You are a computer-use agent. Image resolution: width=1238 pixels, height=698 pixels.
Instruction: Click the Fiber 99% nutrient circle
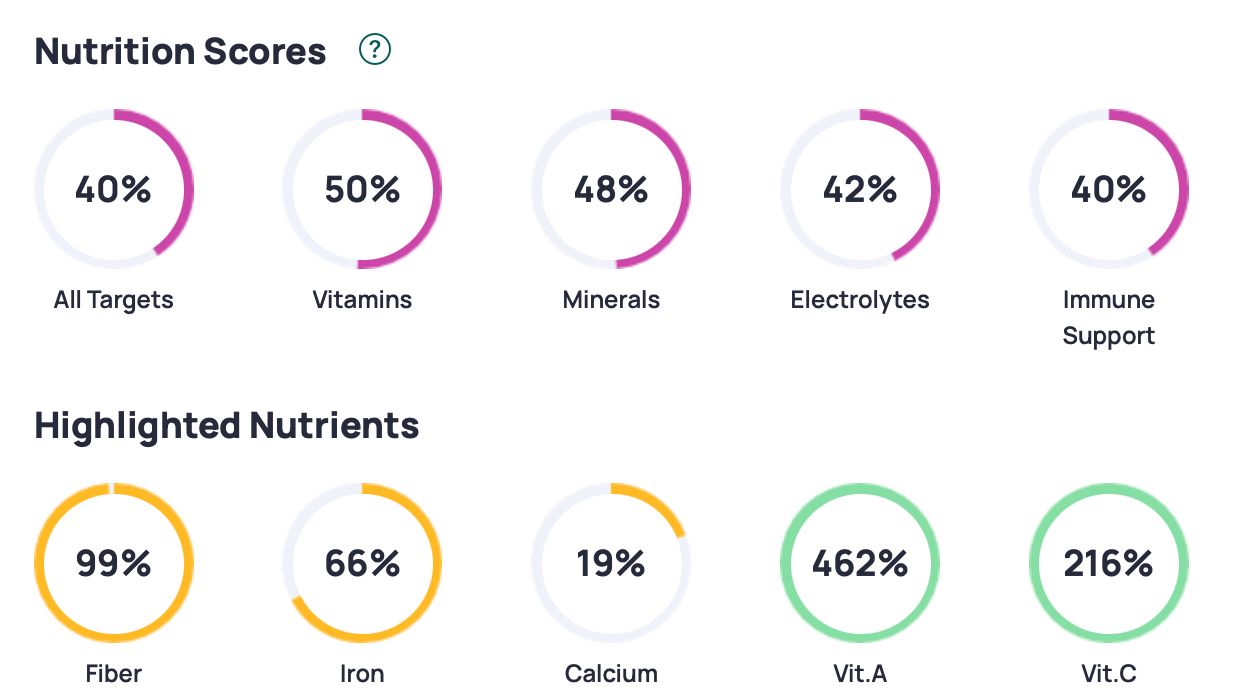[x=113, y=564]
